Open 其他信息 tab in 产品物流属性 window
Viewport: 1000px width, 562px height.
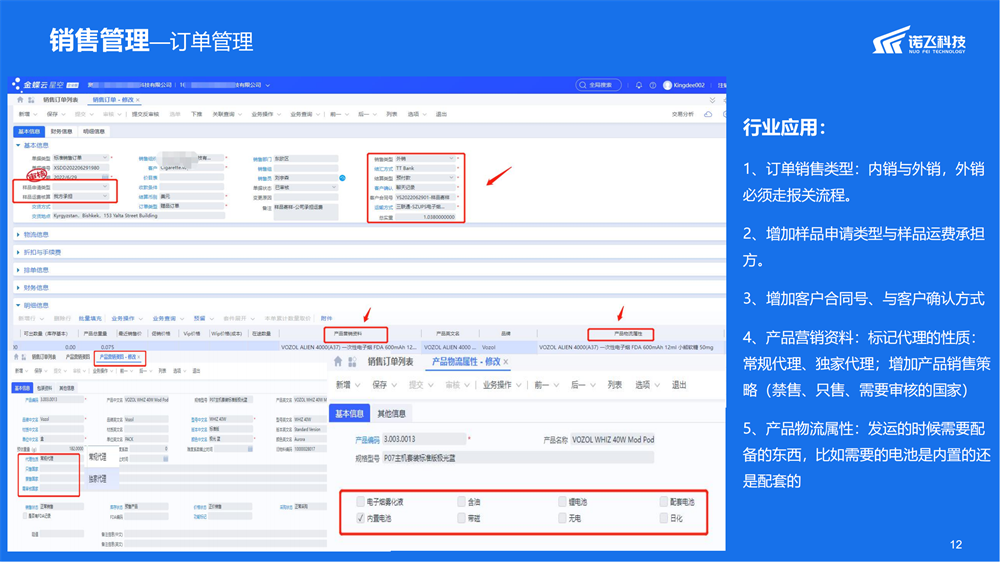click(x=391, y=413)
